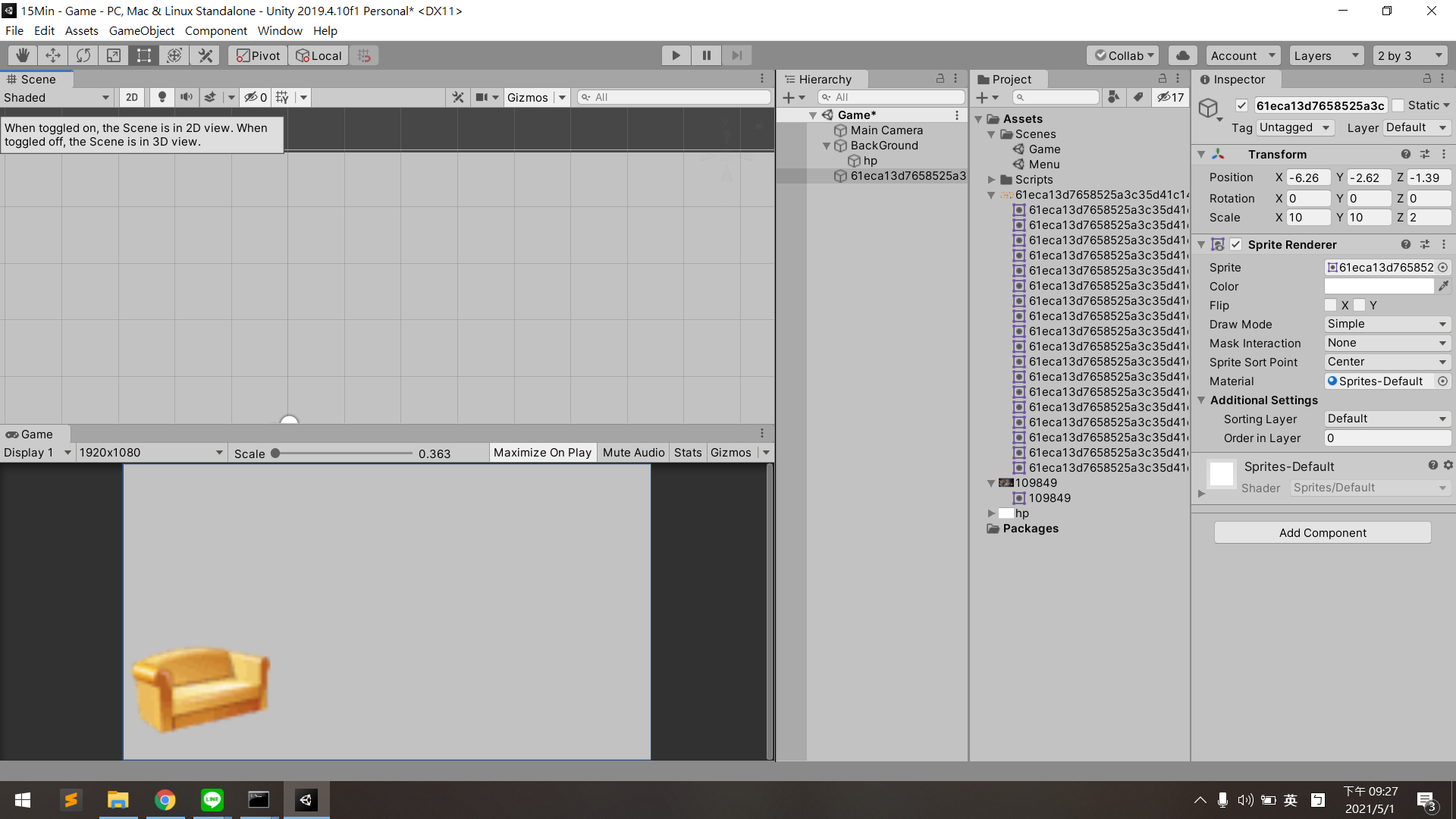Click the sprite Color swatch
This screenshot has width=1456, height=819.
point(1379,286)
